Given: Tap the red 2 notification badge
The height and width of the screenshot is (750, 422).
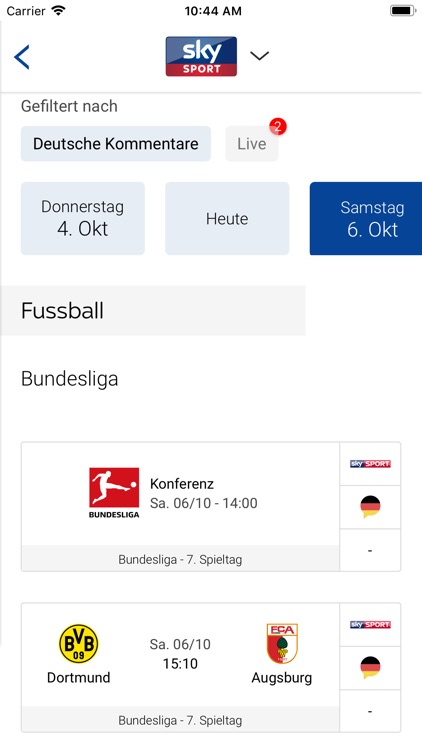Looking at the screenshot, I should (278, 127).
